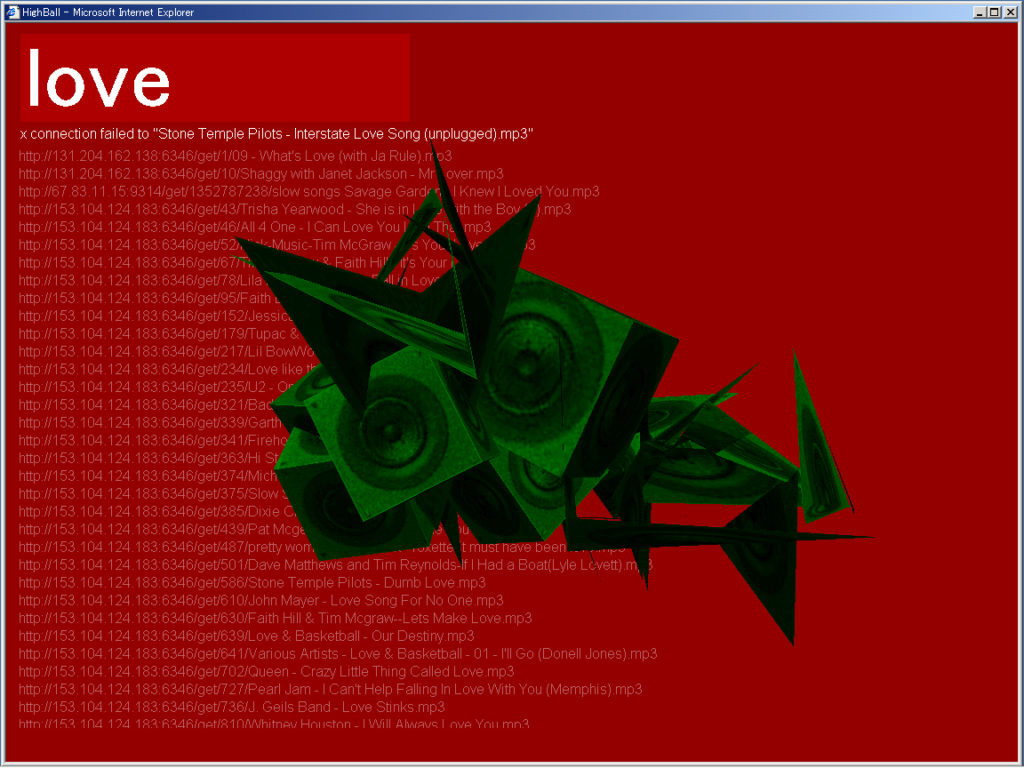Click the "Whitney Houston - I Will Always" link
The width and height of the screenshot is (1024, 768).
[x=274, y=724]
